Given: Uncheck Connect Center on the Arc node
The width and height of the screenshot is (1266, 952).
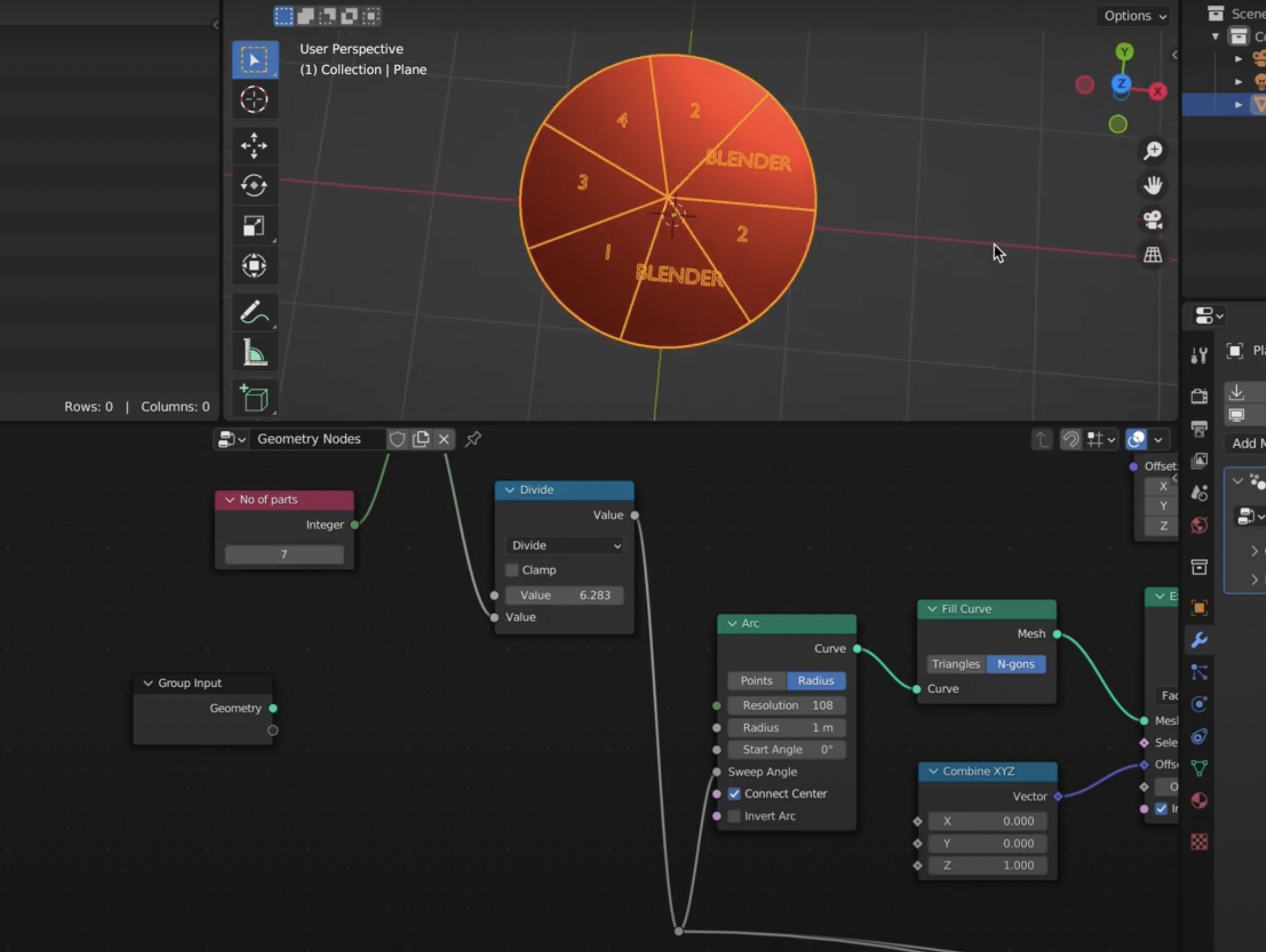Looking at the screenshot, I should [735, 794].
